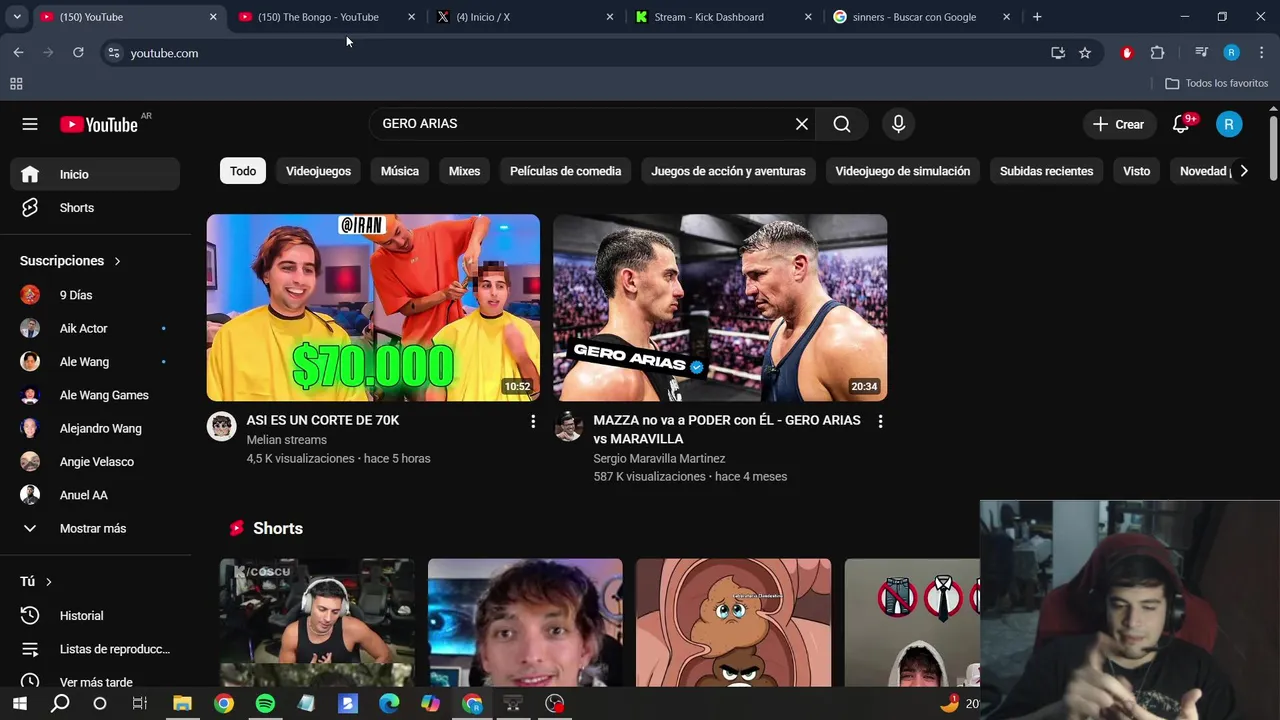1280x720 pixels.
Task: Select the Videojuegos filter chip
Action: 318,171
